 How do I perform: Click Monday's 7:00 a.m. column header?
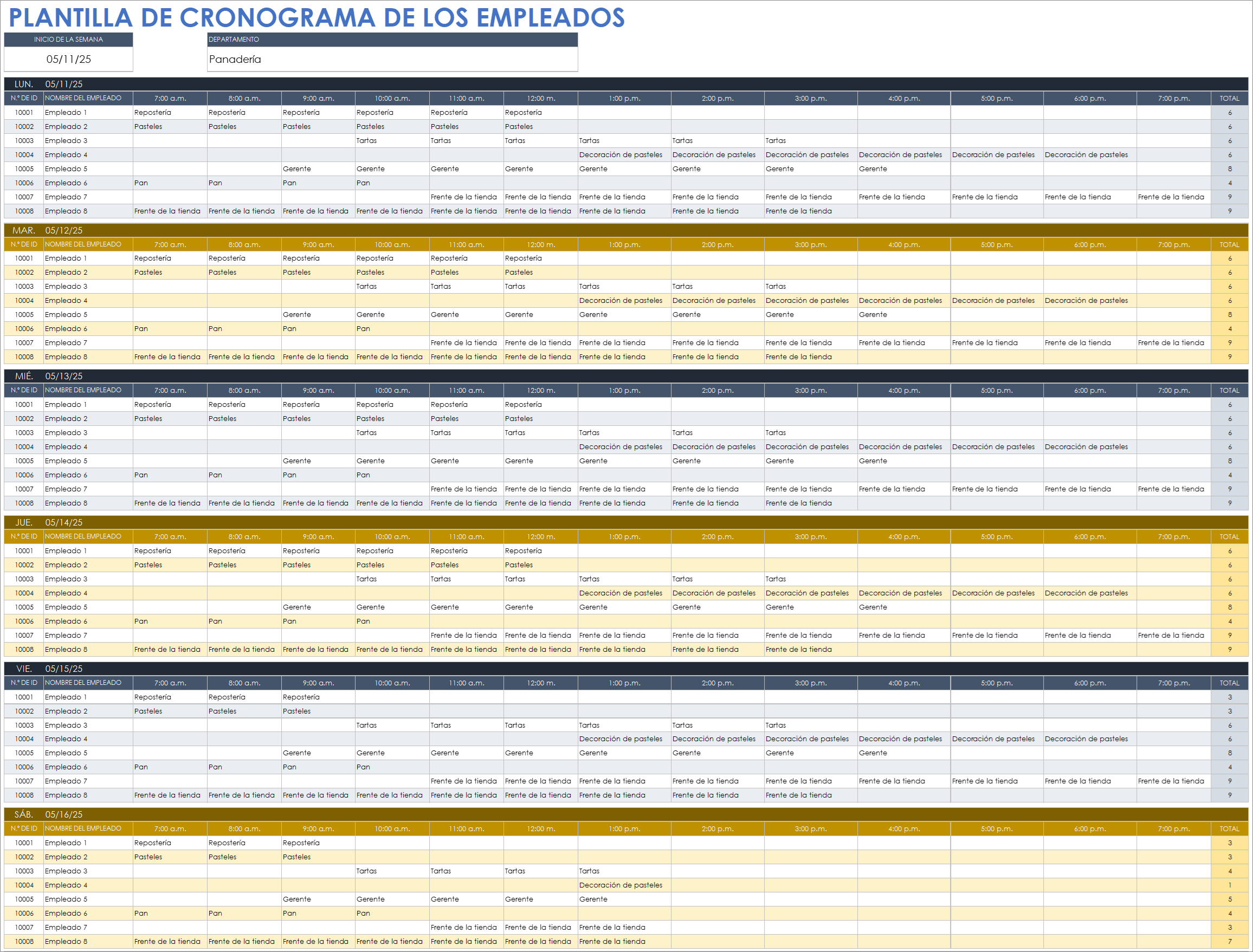170,99
